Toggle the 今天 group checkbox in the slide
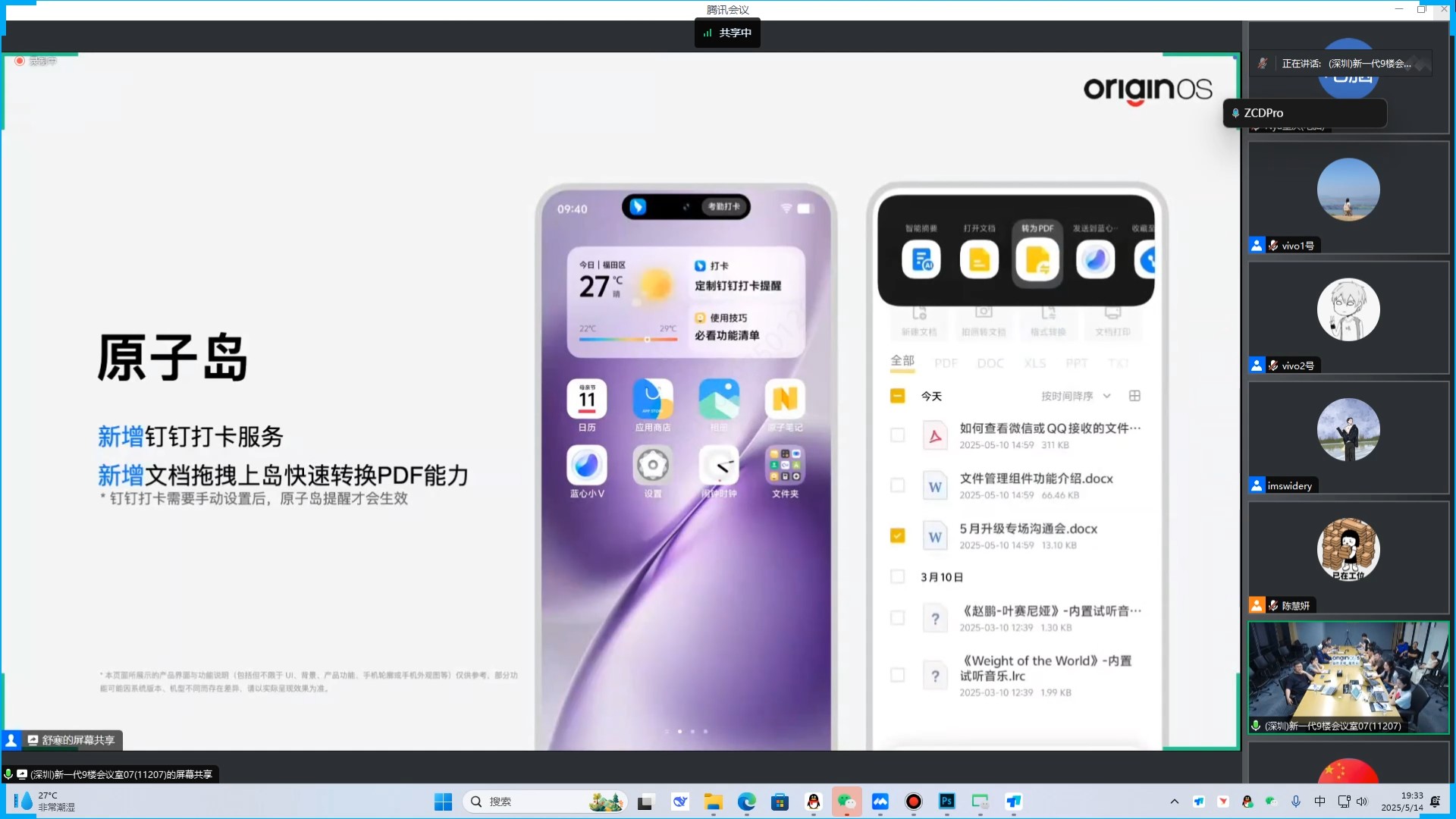 [x=897, y=396]
